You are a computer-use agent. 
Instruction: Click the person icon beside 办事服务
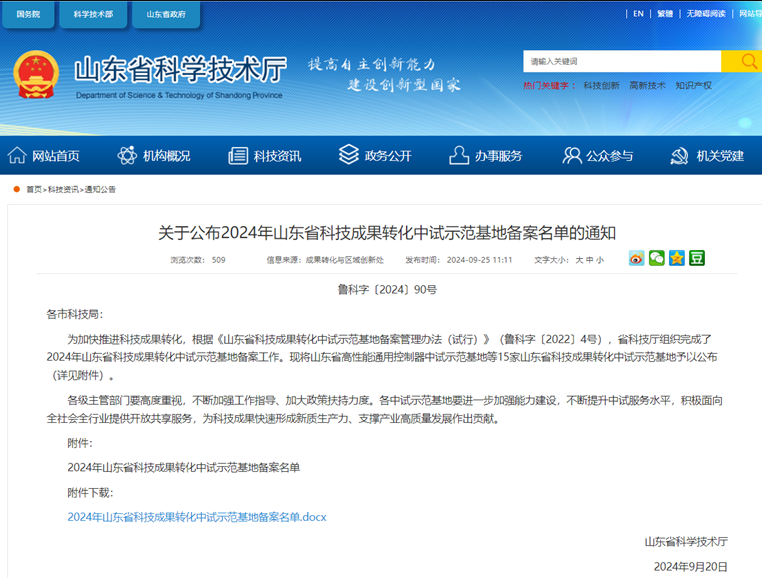(x=459, y=155)
